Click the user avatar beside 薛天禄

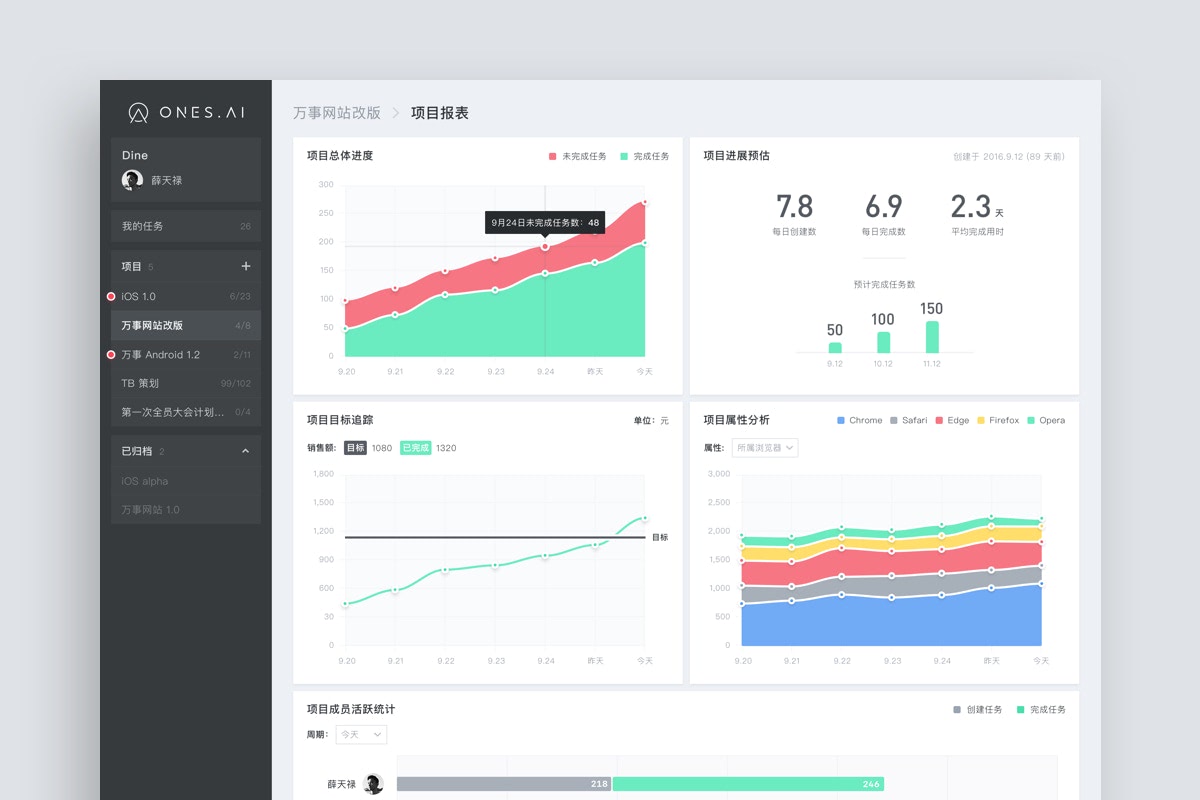click(132, 180)
